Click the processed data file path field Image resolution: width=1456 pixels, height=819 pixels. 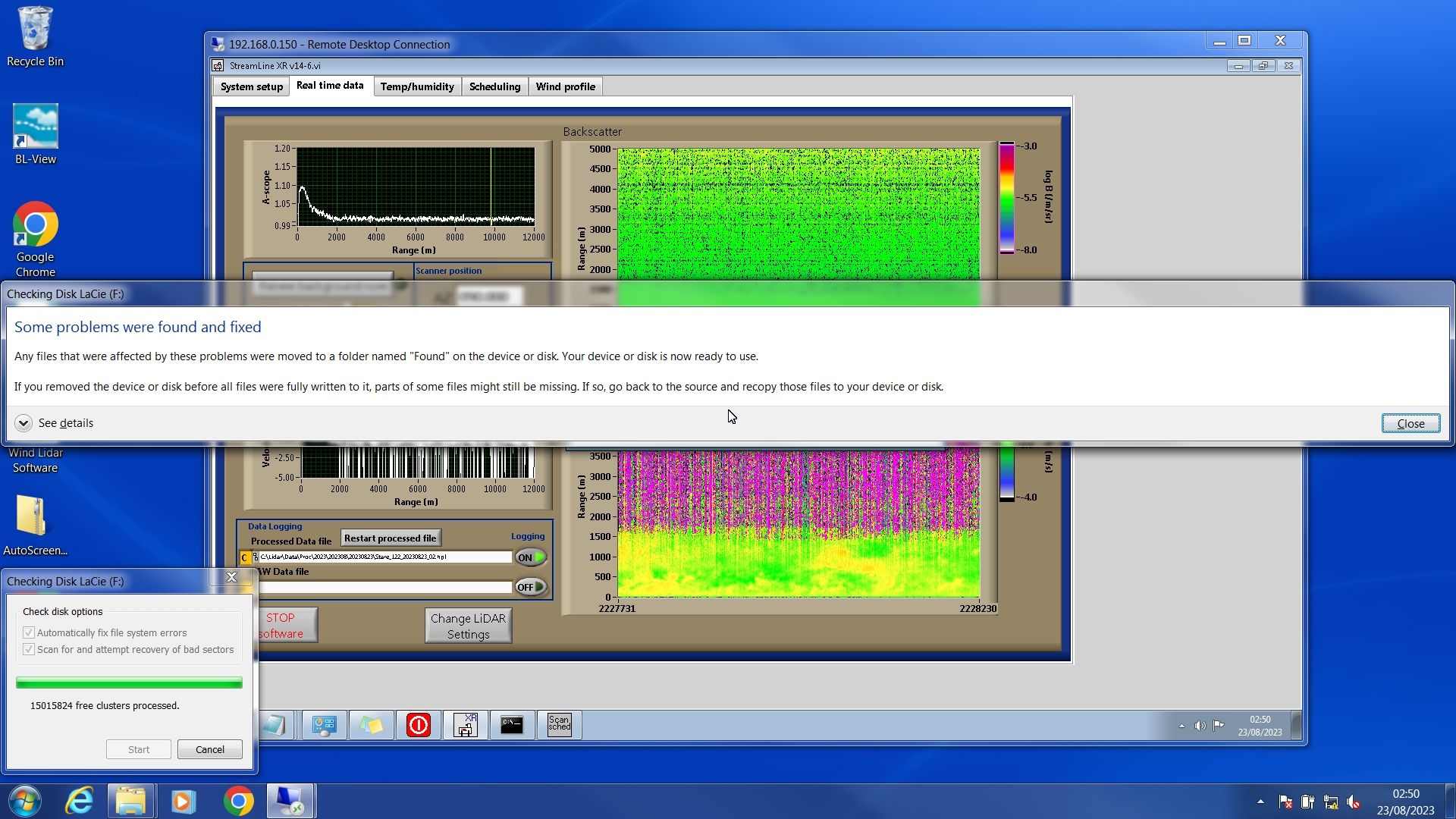pyautogui.click(x=384, y=557)
